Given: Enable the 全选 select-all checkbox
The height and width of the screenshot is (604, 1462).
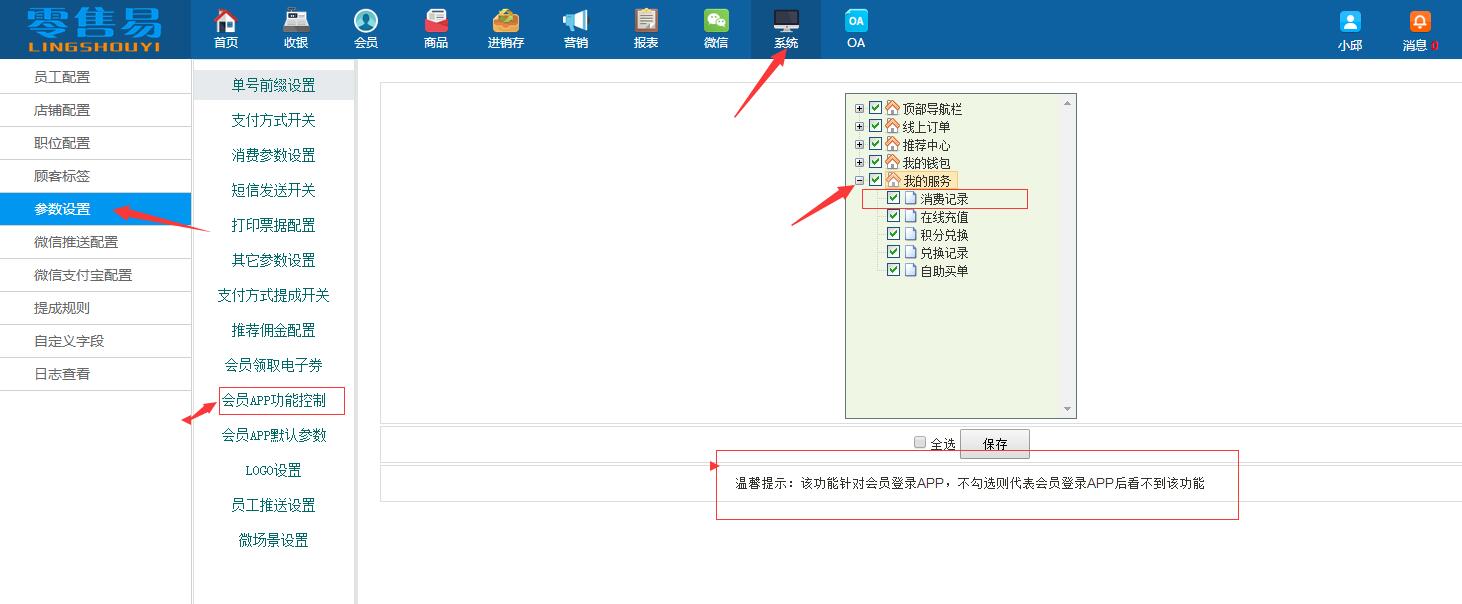Looking at the screenshot, I should [x=919, y=441].
